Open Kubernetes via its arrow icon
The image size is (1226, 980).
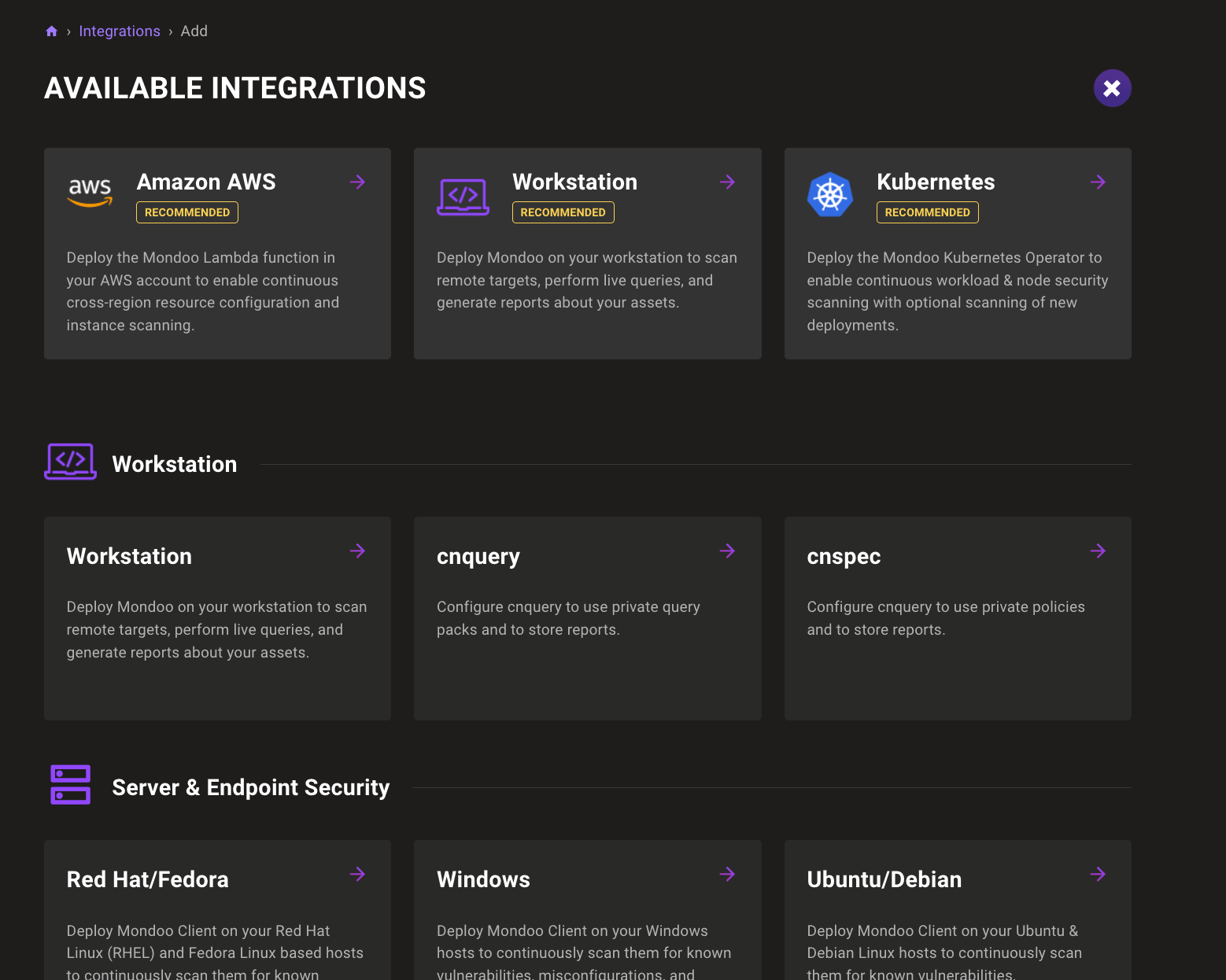pos(1099,182)
